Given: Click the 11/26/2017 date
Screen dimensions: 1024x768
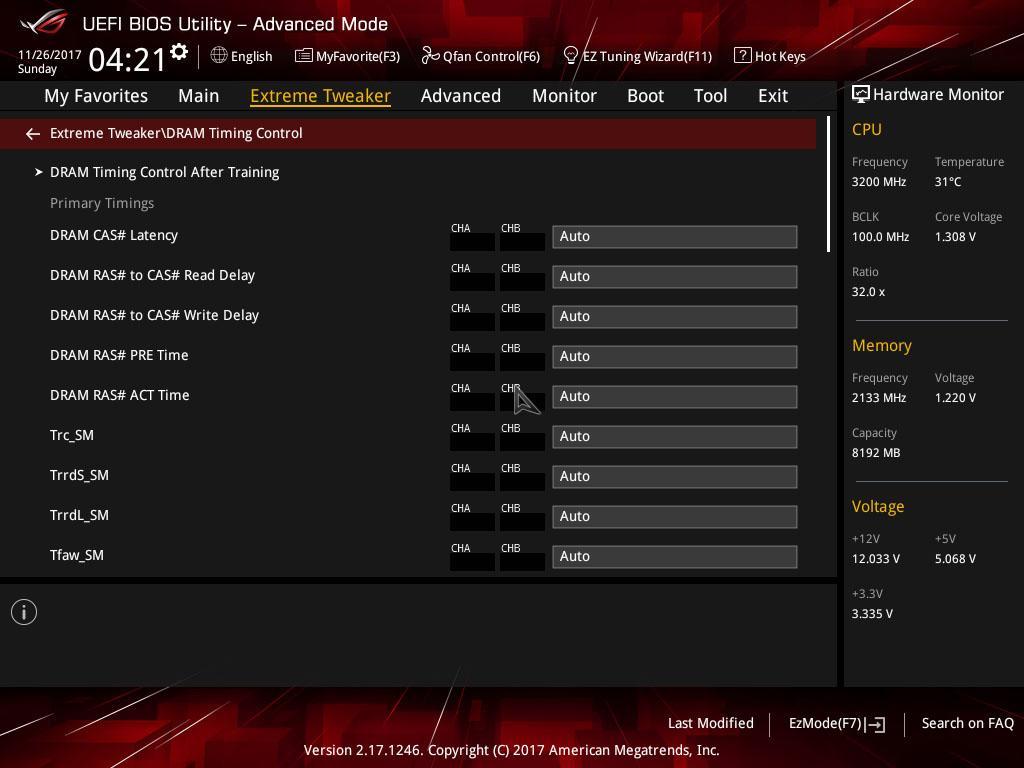Looking at the screenshot, I should [50, 55].
